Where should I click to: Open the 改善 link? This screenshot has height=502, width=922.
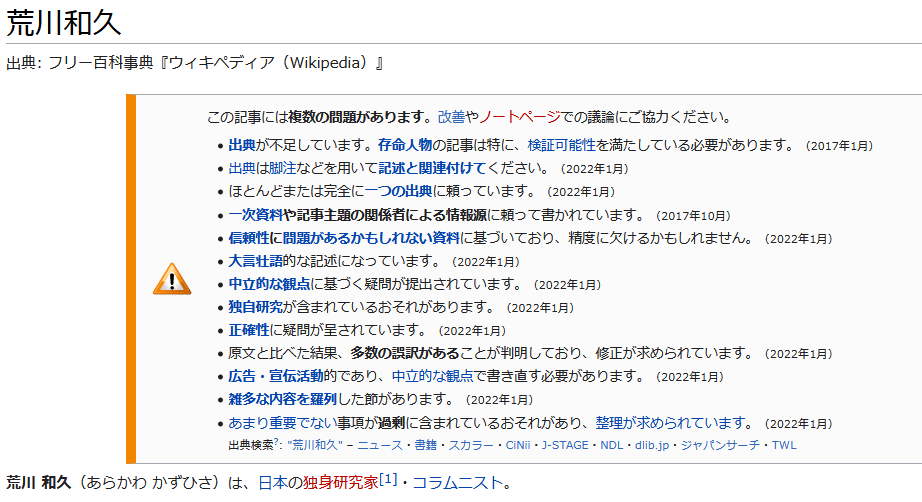pos(451,117)
